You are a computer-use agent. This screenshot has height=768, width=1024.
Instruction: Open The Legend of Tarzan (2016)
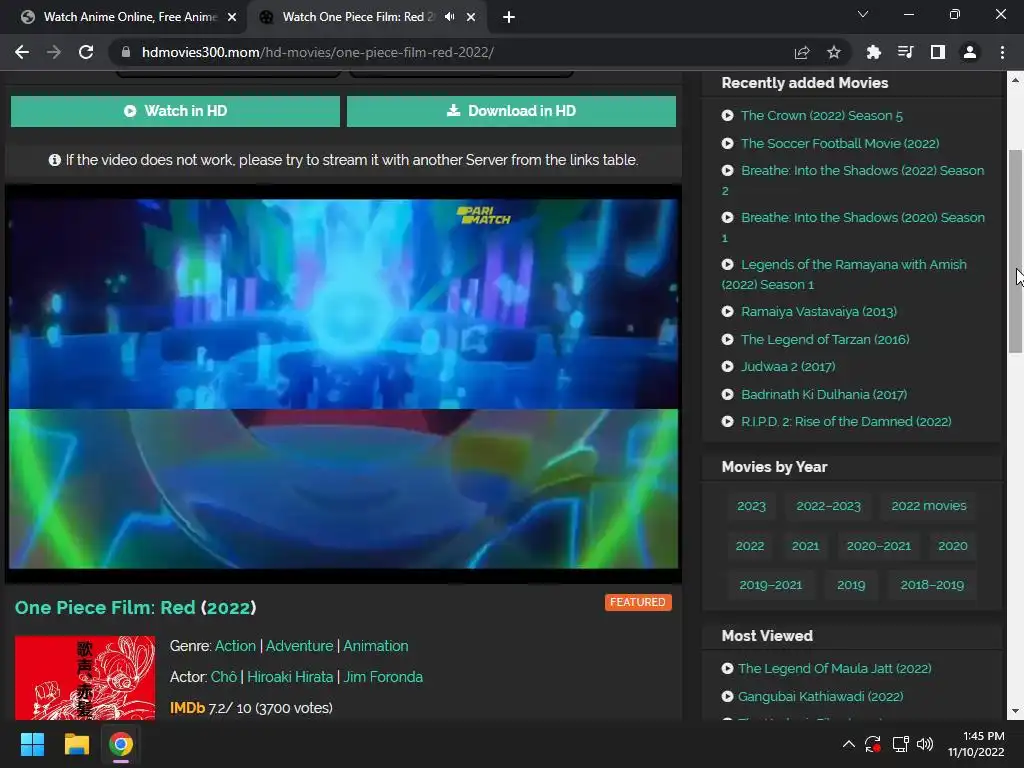pos(825,340)
